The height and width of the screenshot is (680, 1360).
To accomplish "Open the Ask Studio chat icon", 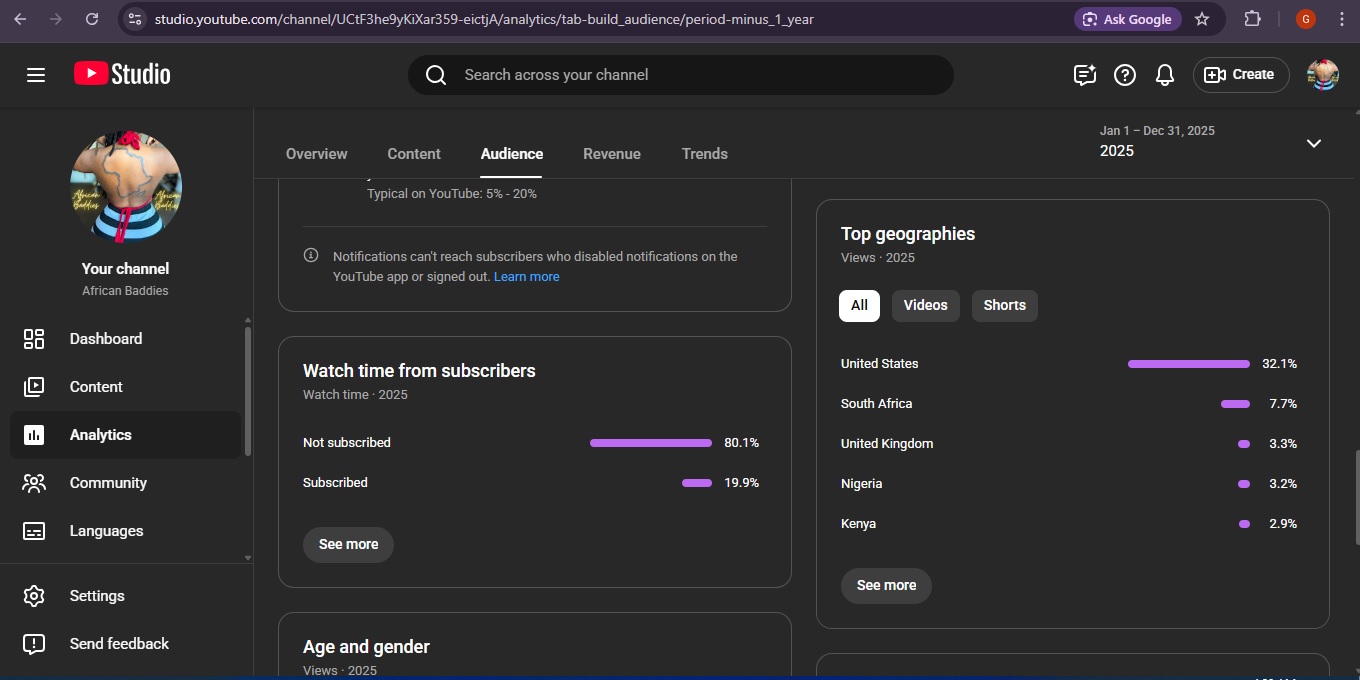I will [x=1085, y=75].
